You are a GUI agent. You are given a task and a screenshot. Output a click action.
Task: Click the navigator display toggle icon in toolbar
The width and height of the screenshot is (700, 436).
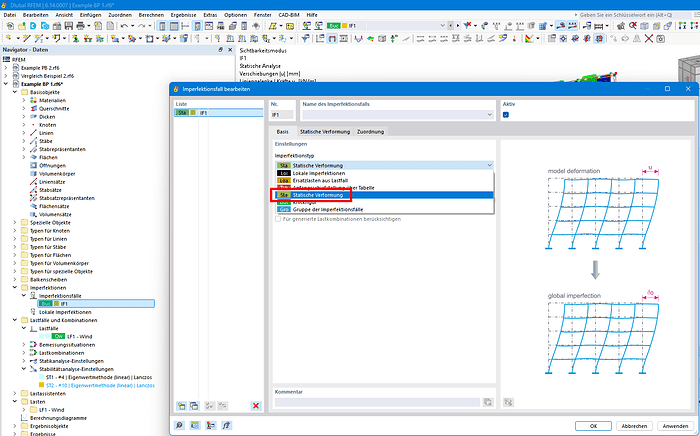[x=162, y=26]
